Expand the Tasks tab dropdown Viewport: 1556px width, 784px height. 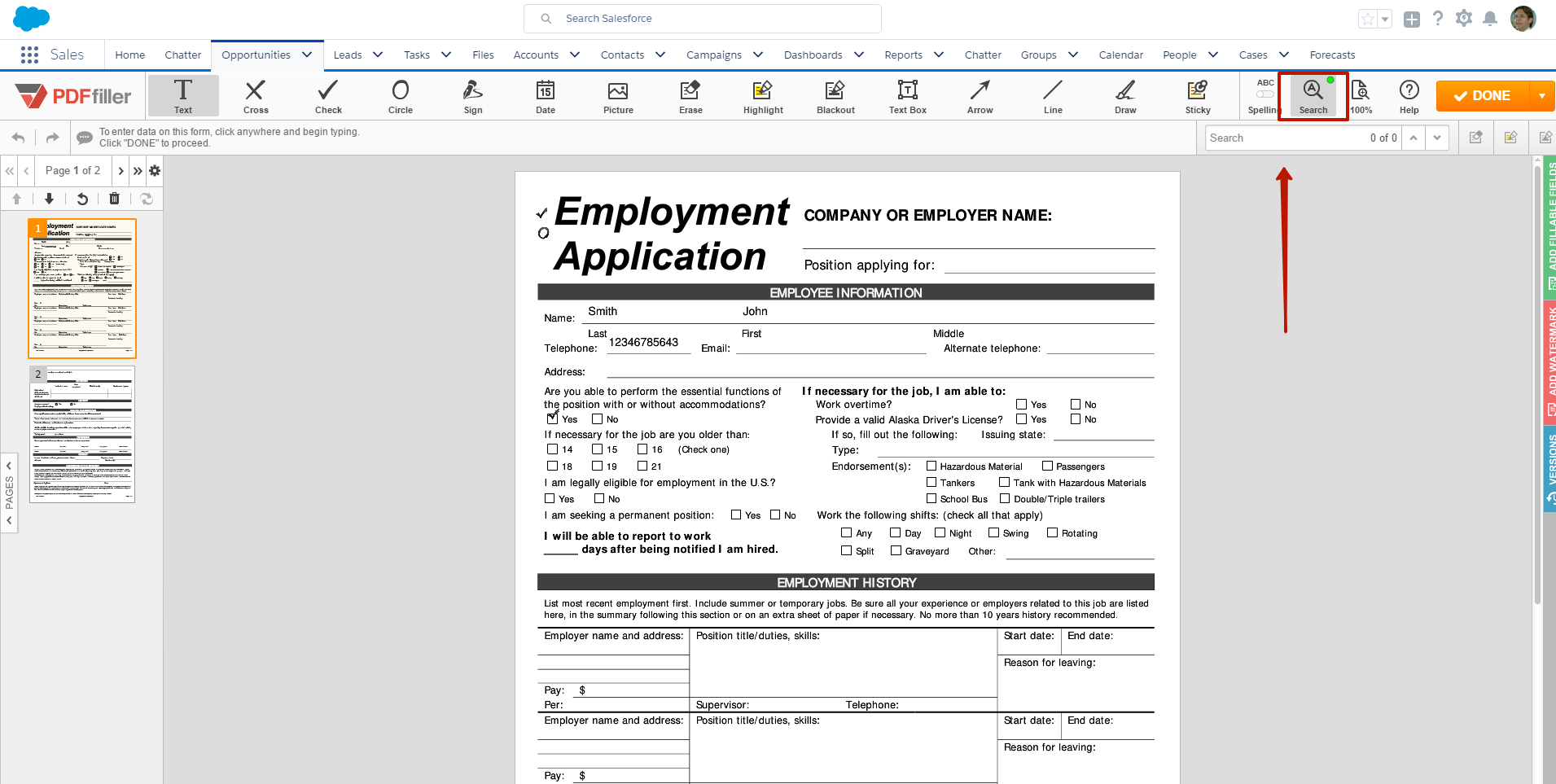click(446, 55)
